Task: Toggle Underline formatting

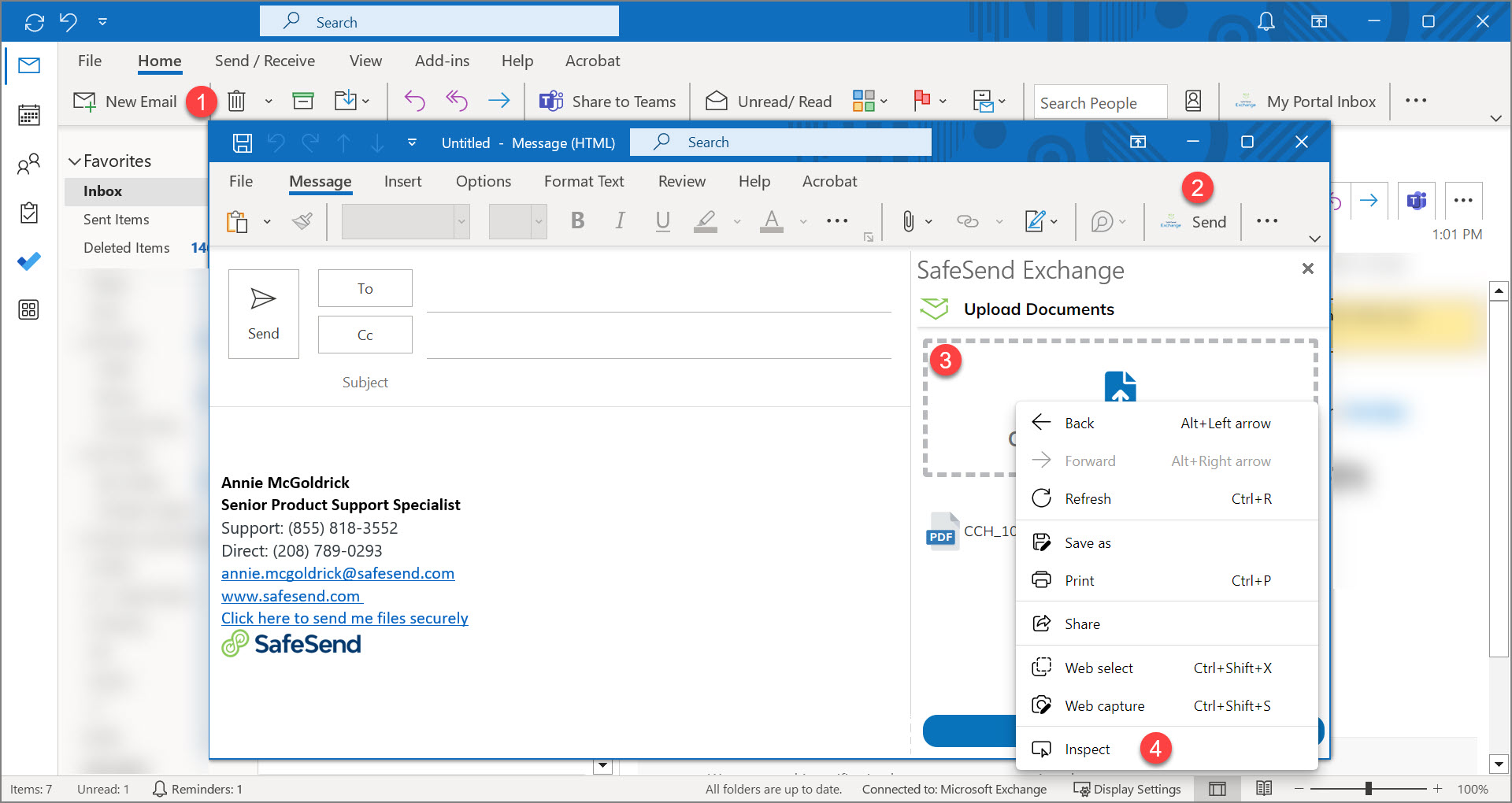Action: click(x=663, y=221)
